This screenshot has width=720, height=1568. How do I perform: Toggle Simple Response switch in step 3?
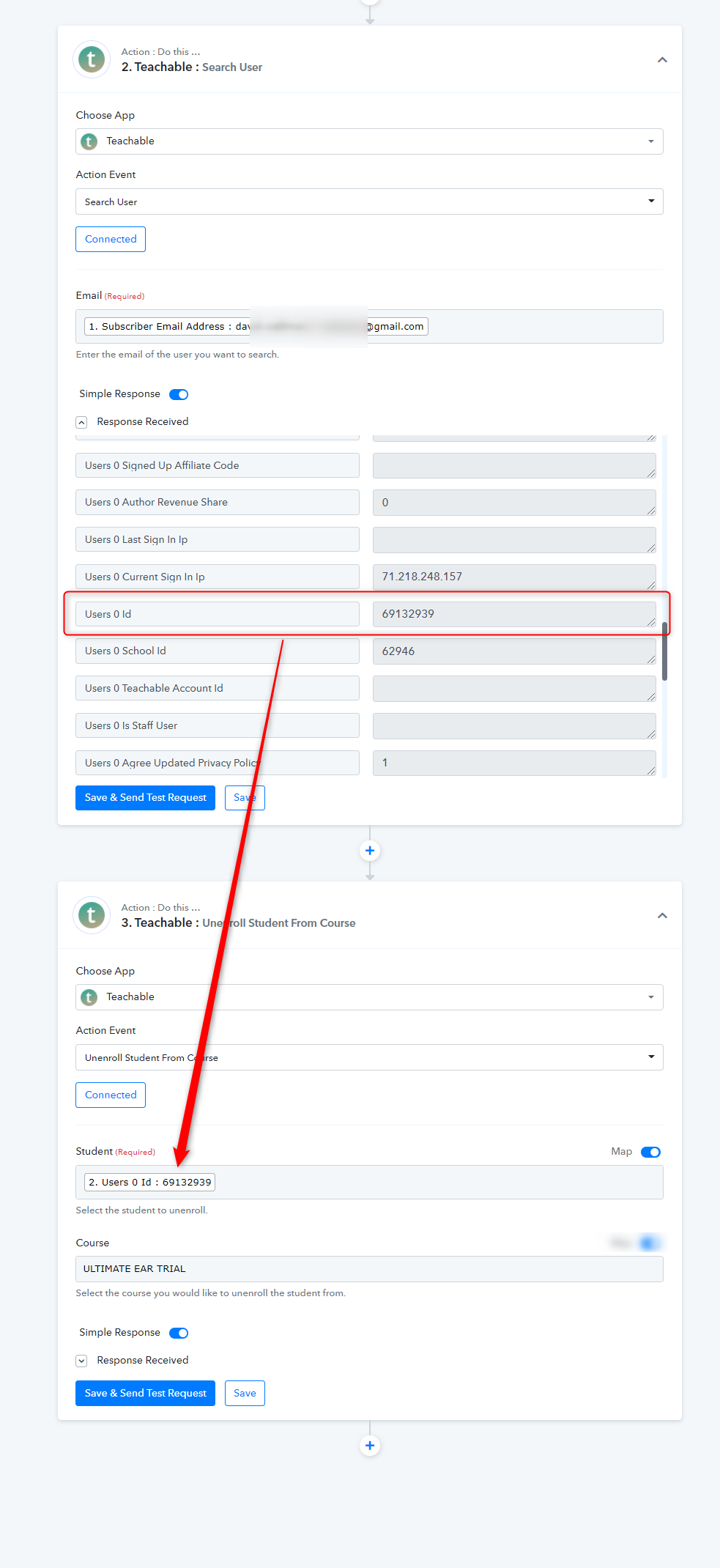[179, 1333]
